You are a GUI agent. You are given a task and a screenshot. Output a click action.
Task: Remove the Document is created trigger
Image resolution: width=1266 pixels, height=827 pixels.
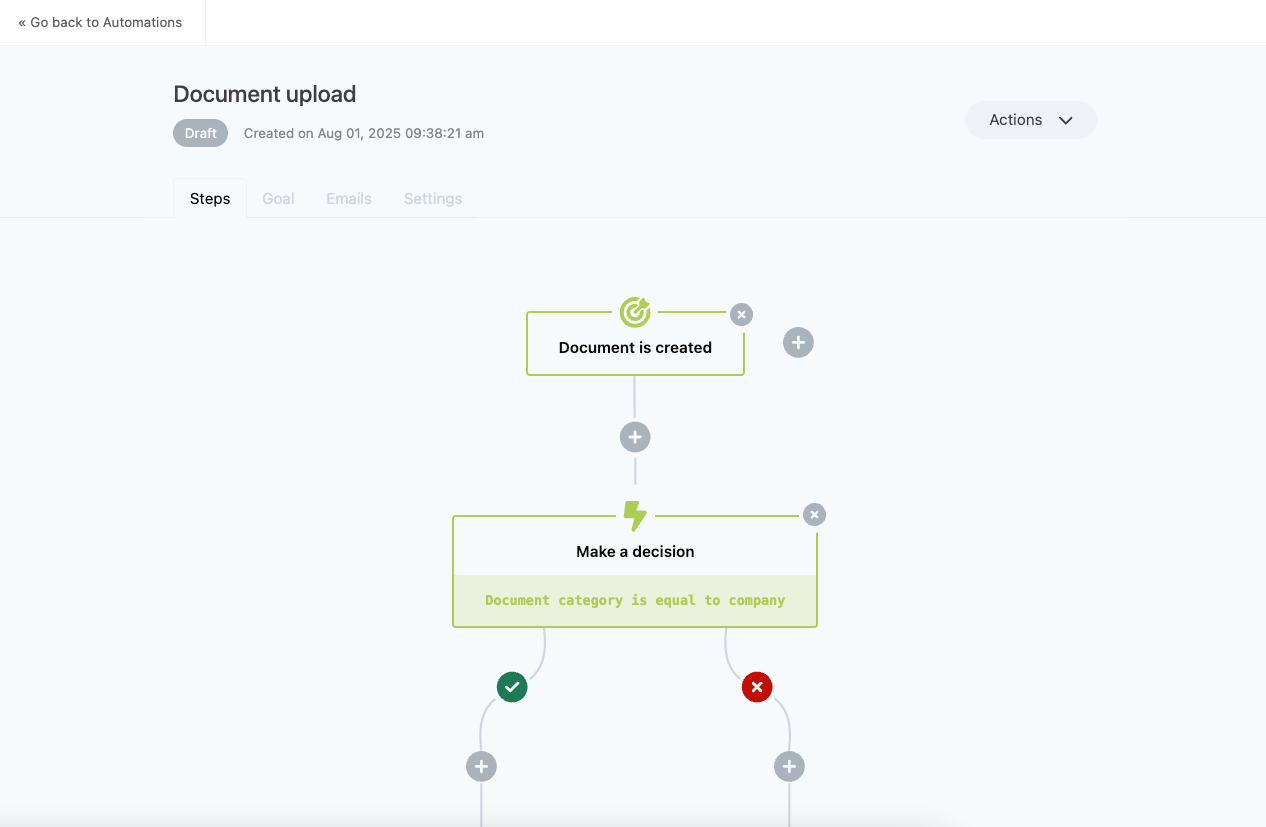point(741,315)
